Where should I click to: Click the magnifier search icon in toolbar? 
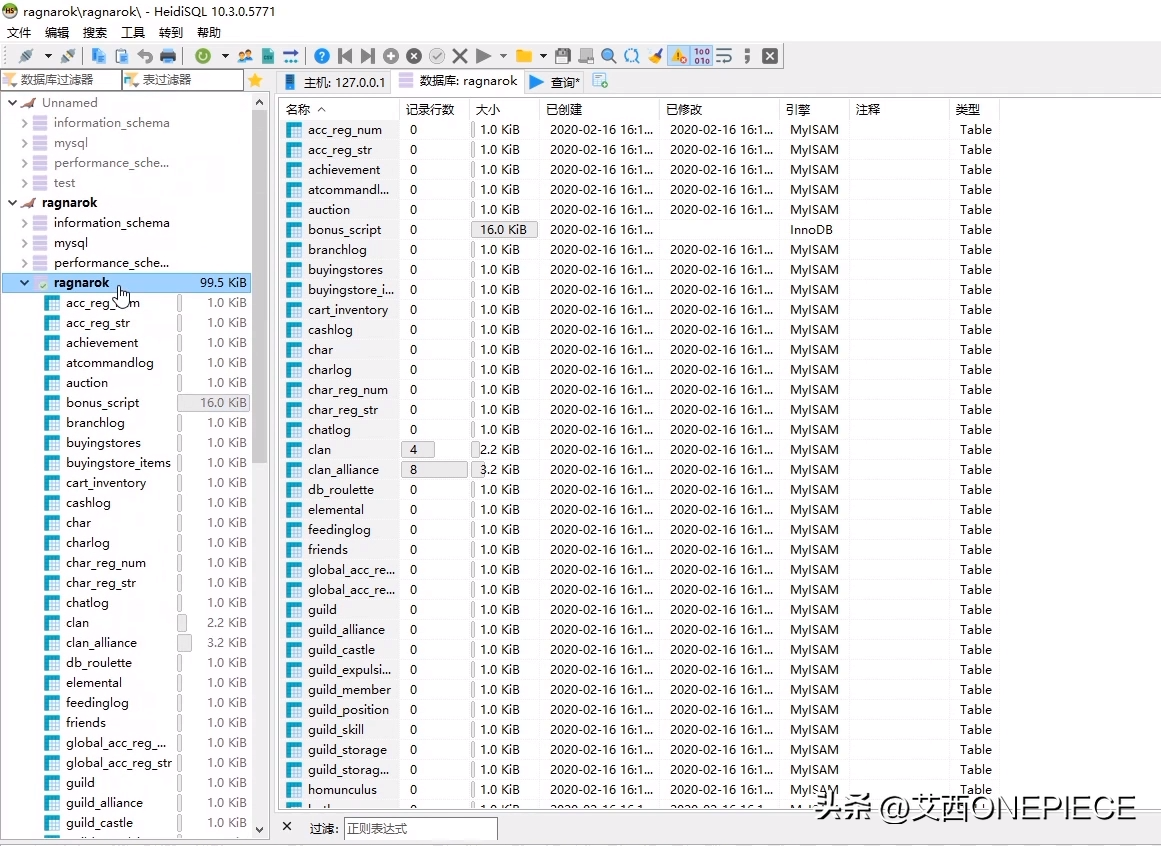click(609, 56)
